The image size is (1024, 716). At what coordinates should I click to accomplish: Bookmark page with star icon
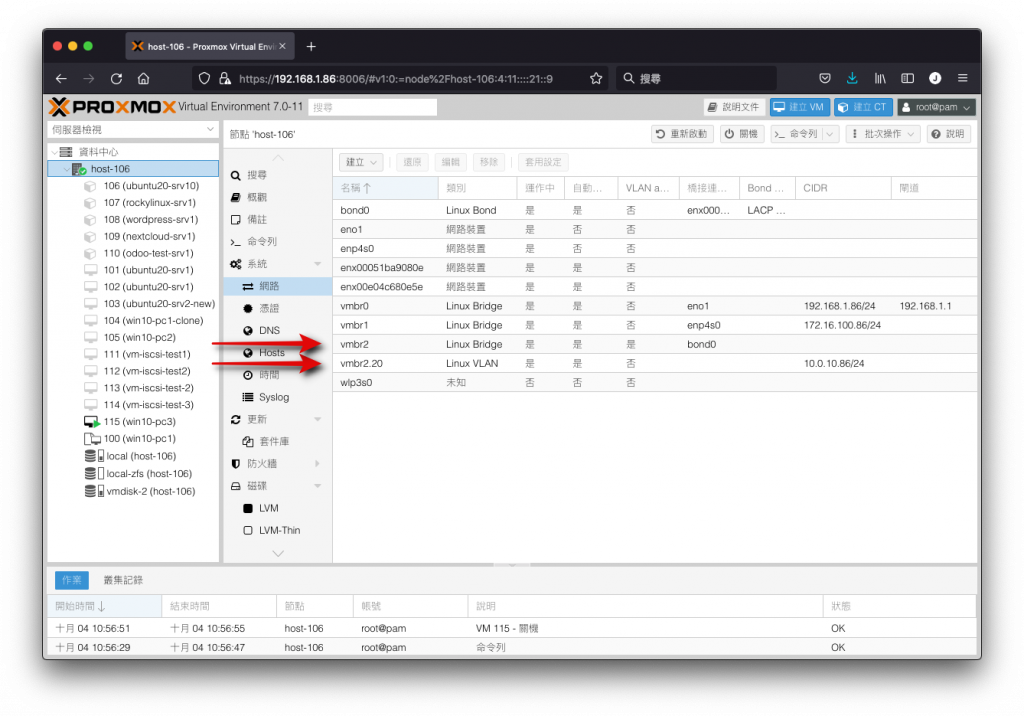coord(596,78)
